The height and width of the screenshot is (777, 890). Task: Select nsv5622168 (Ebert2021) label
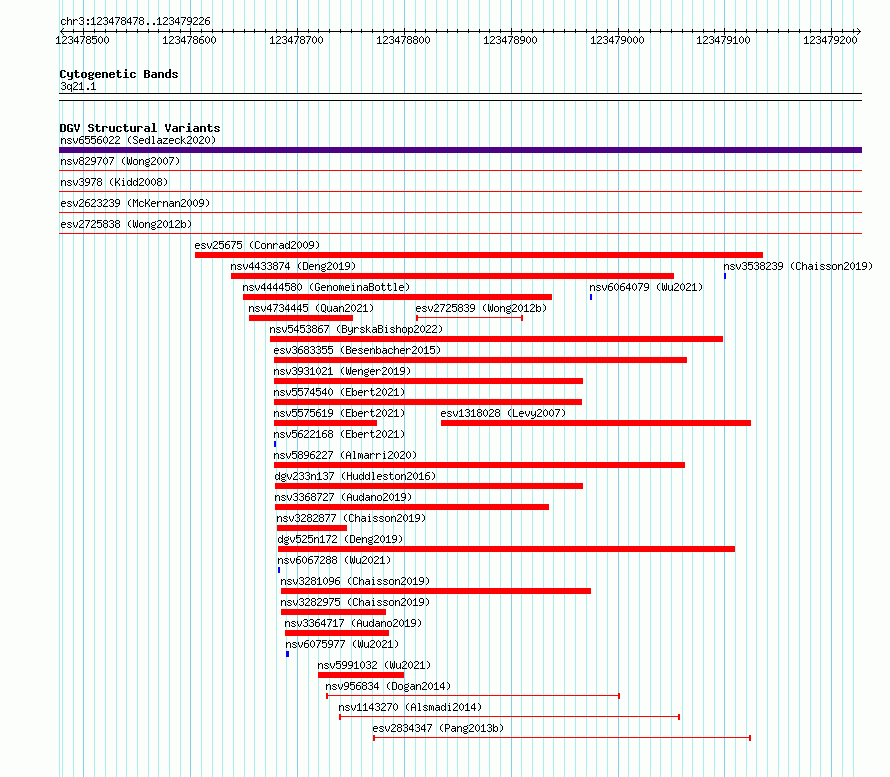(339, 434)
